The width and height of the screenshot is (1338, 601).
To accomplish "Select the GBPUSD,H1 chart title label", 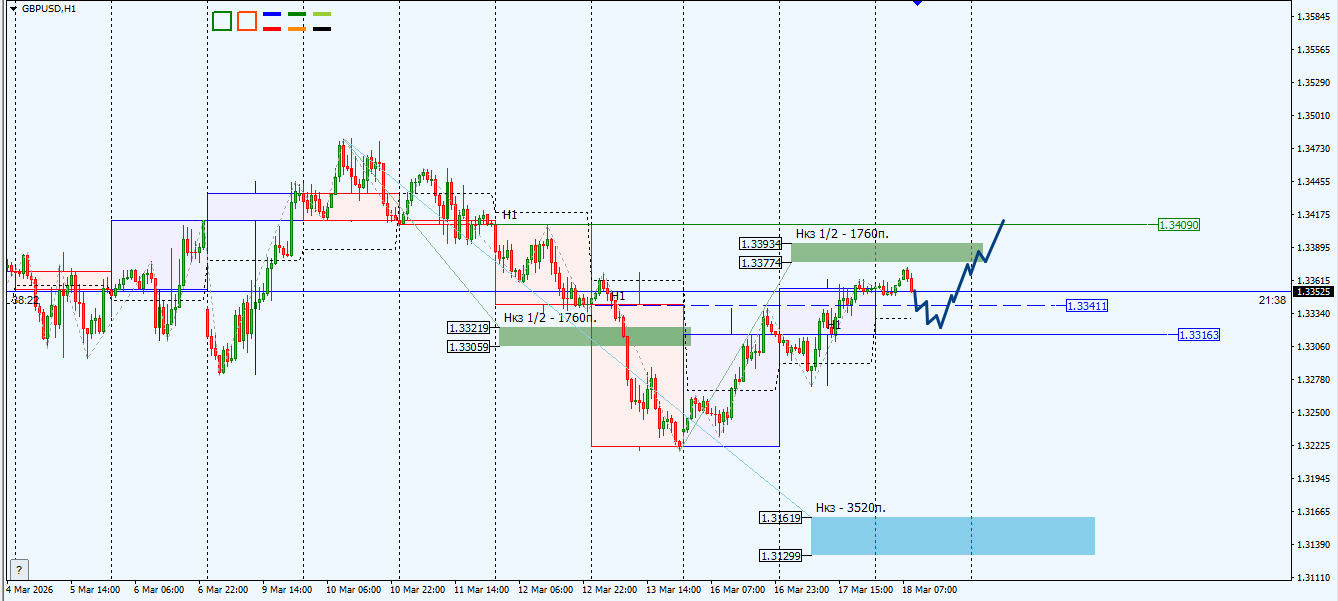I will pyautogui.click(x=49, y=9).
